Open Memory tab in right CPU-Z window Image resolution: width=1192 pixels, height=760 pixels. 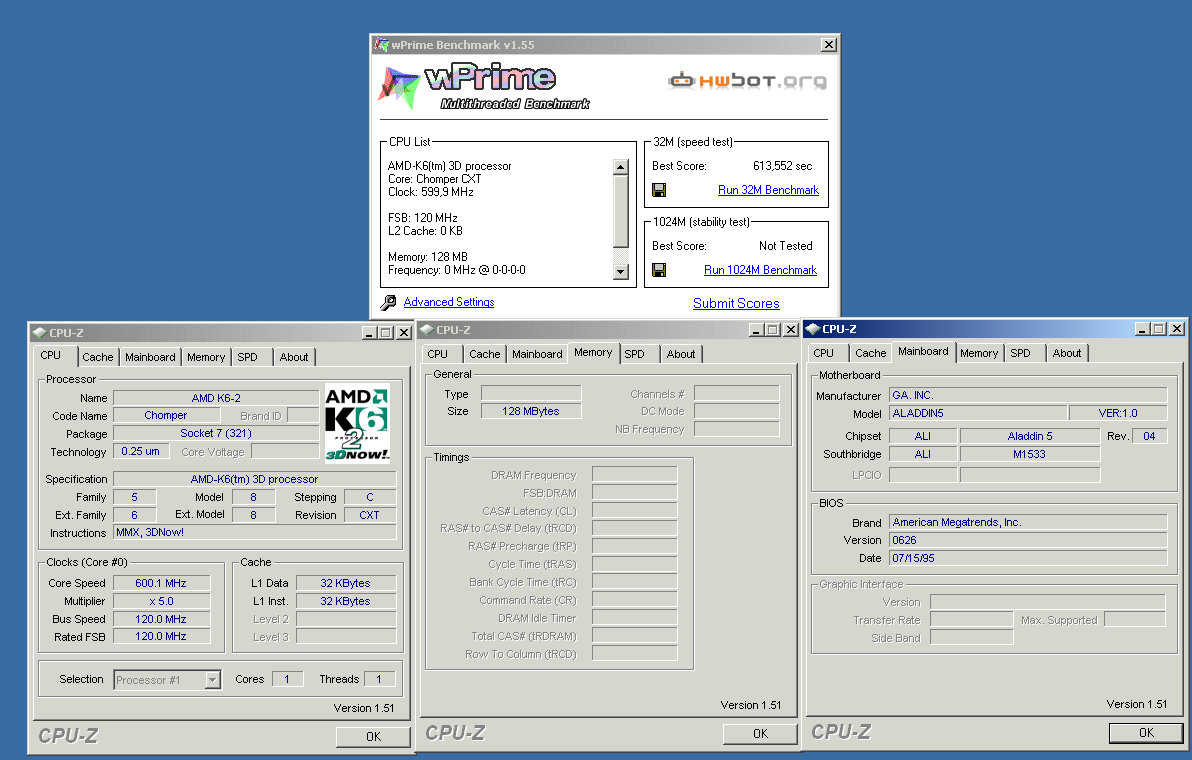[978, 353]
